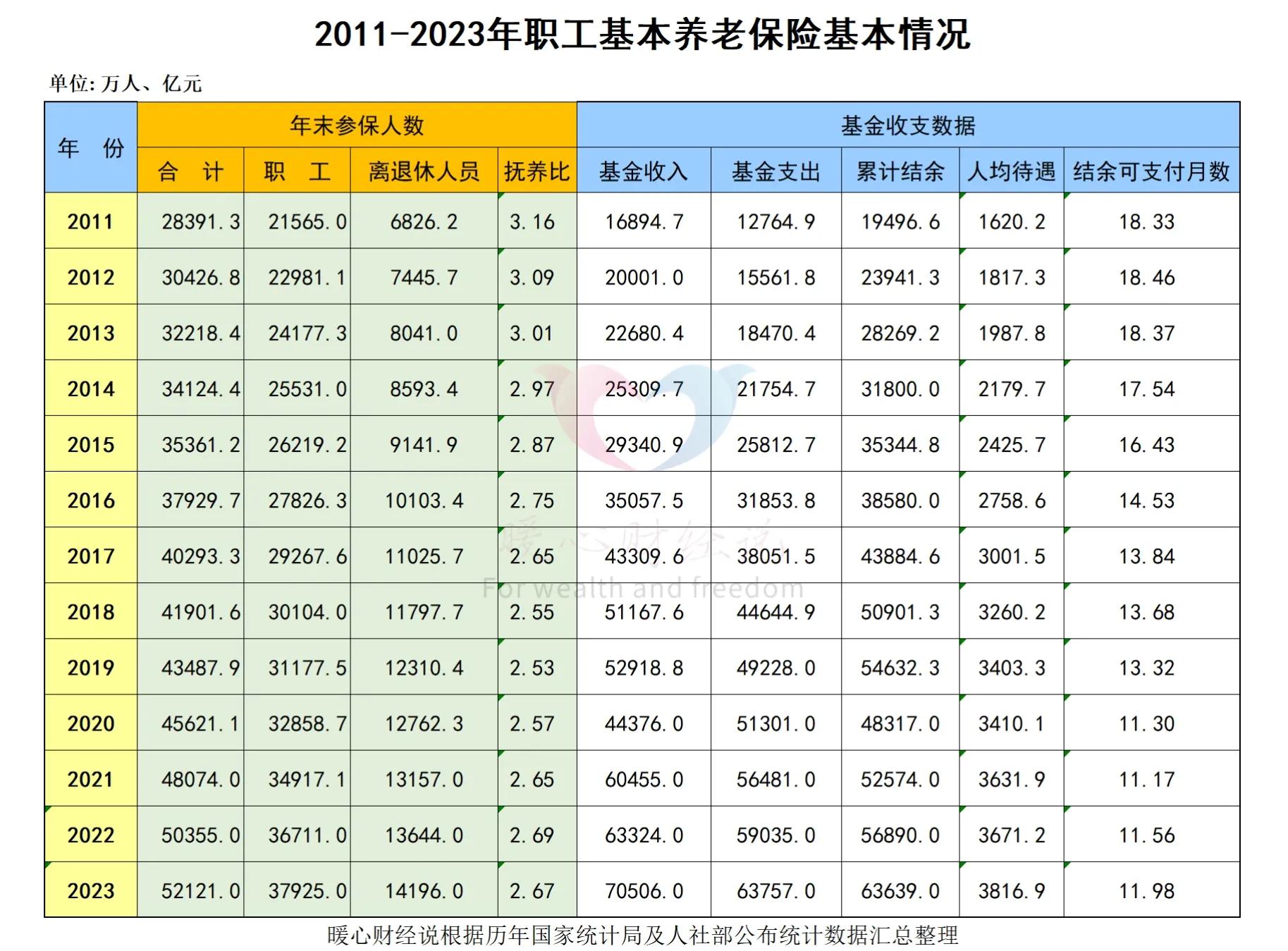Image resolution: width=1288 pixels, height=951 pixels.
Task: Click the 人均待遇 column header
Action: click(1012, 171)
